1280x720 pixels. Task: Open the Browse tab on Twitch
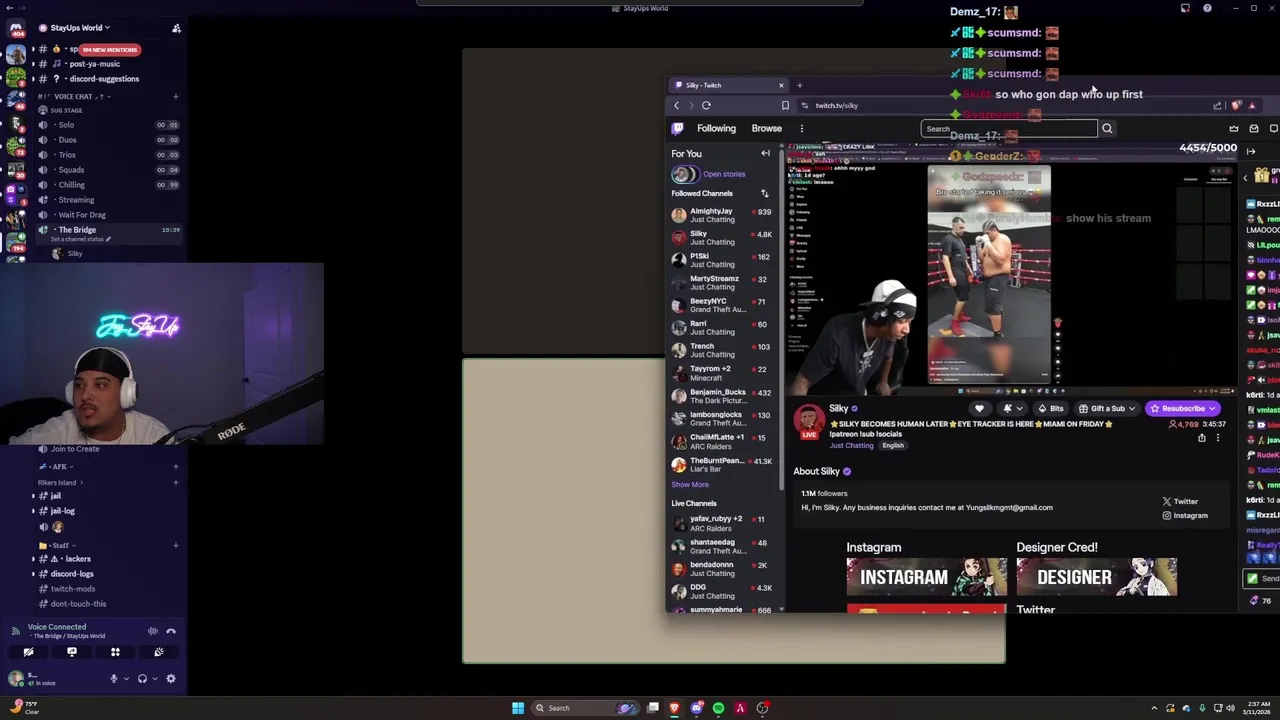767,128
